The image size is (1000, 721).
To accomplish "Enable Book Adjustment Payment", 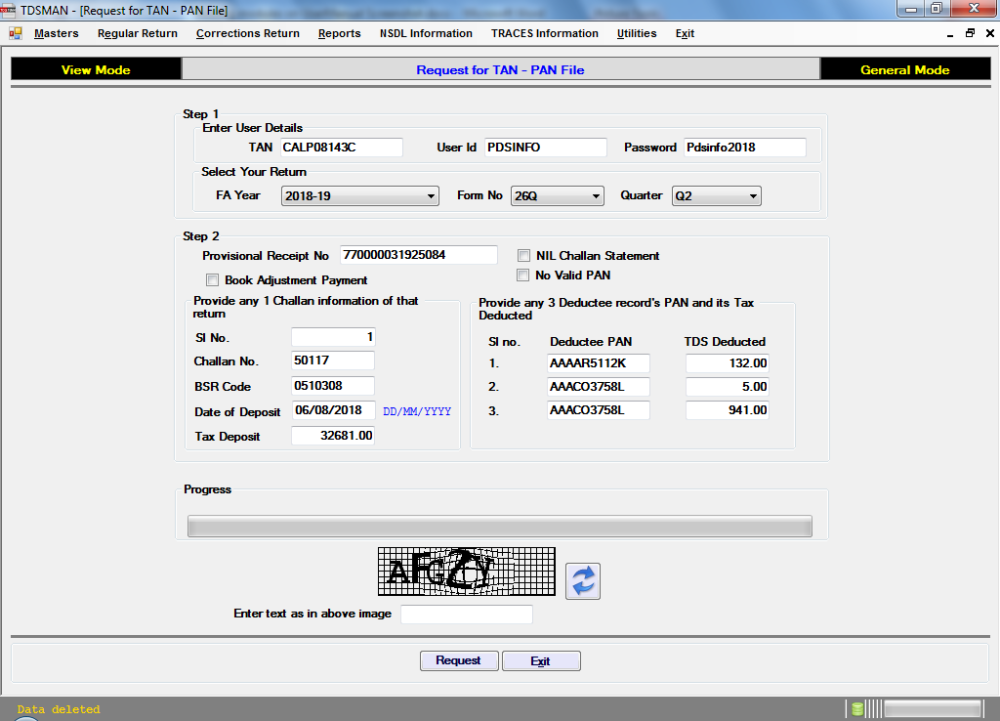I will click(212, 280).
